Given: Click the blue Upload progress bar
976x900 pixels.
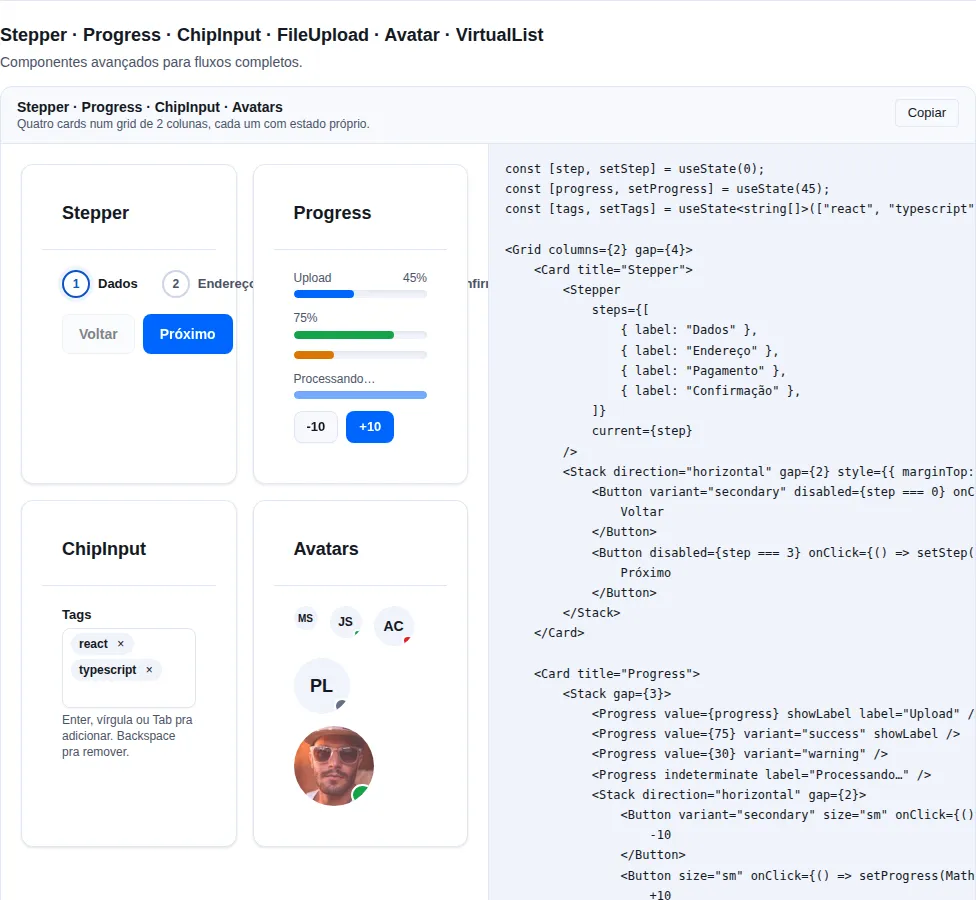Looking at the screenshot, I should pos(360,294).
